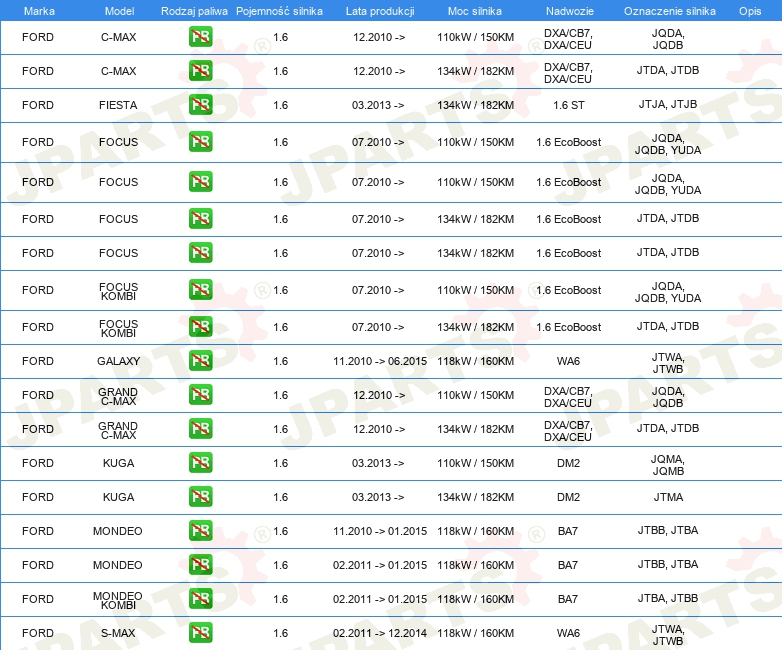This screenshot has width=782, height=650.
Task: Click petrol fuel icon in GALAXY row
Action: point(200,361)
